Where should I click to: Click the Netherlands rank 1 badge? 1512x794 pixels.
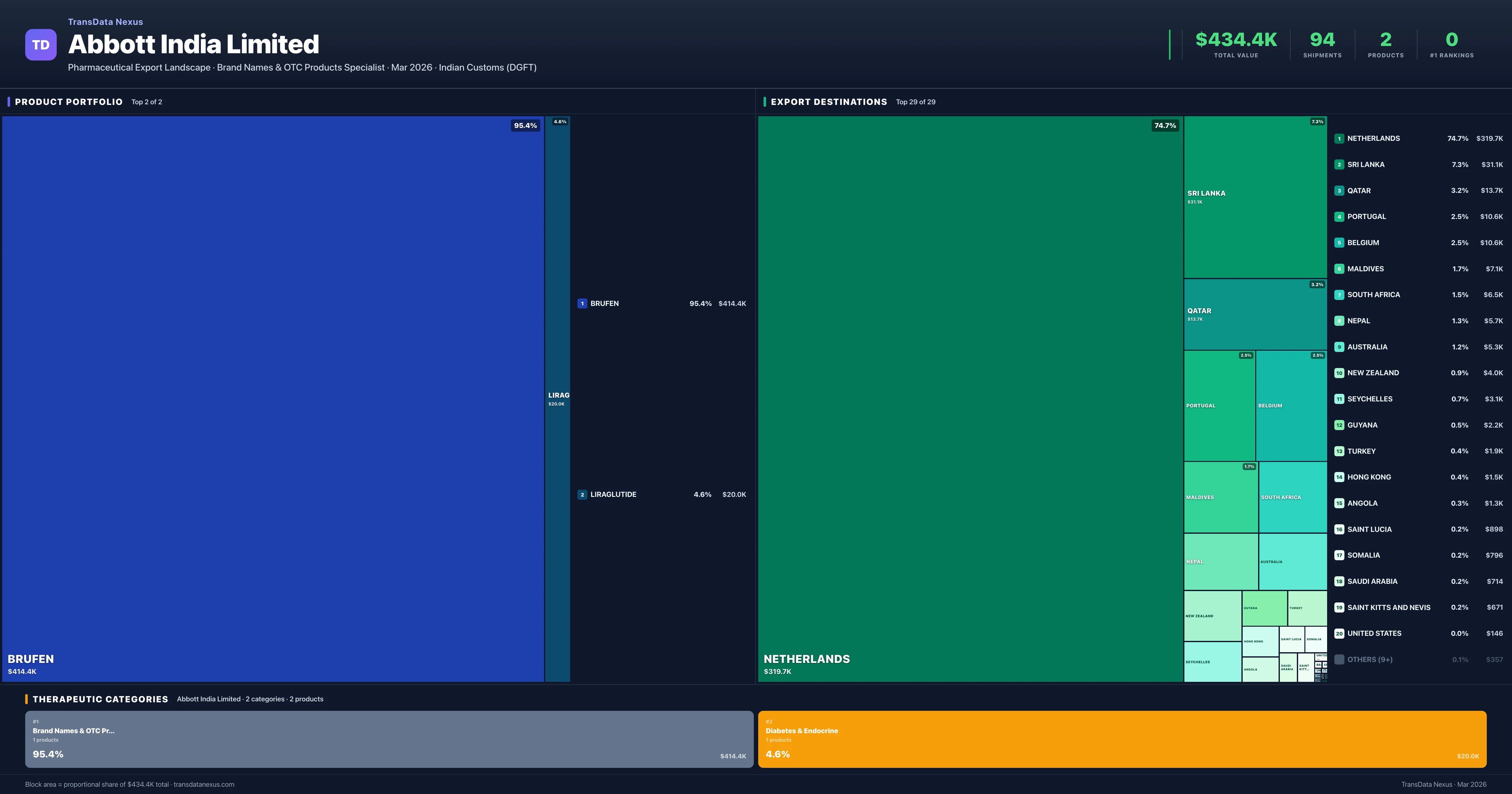tap(1339, 139)
